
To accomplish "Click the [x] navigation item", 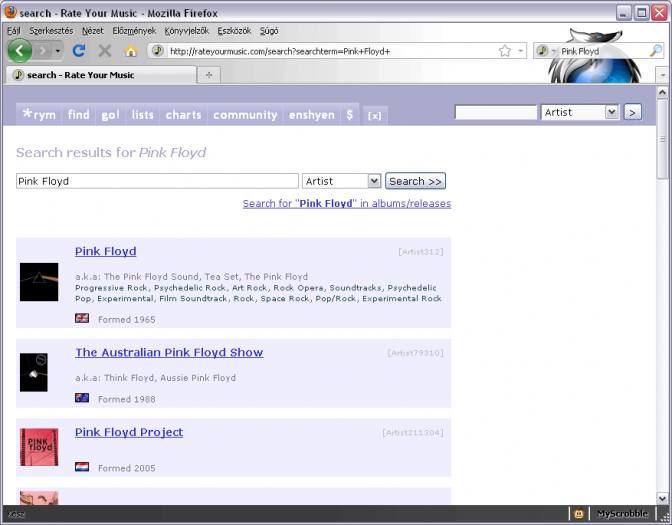I will [375, 116].
